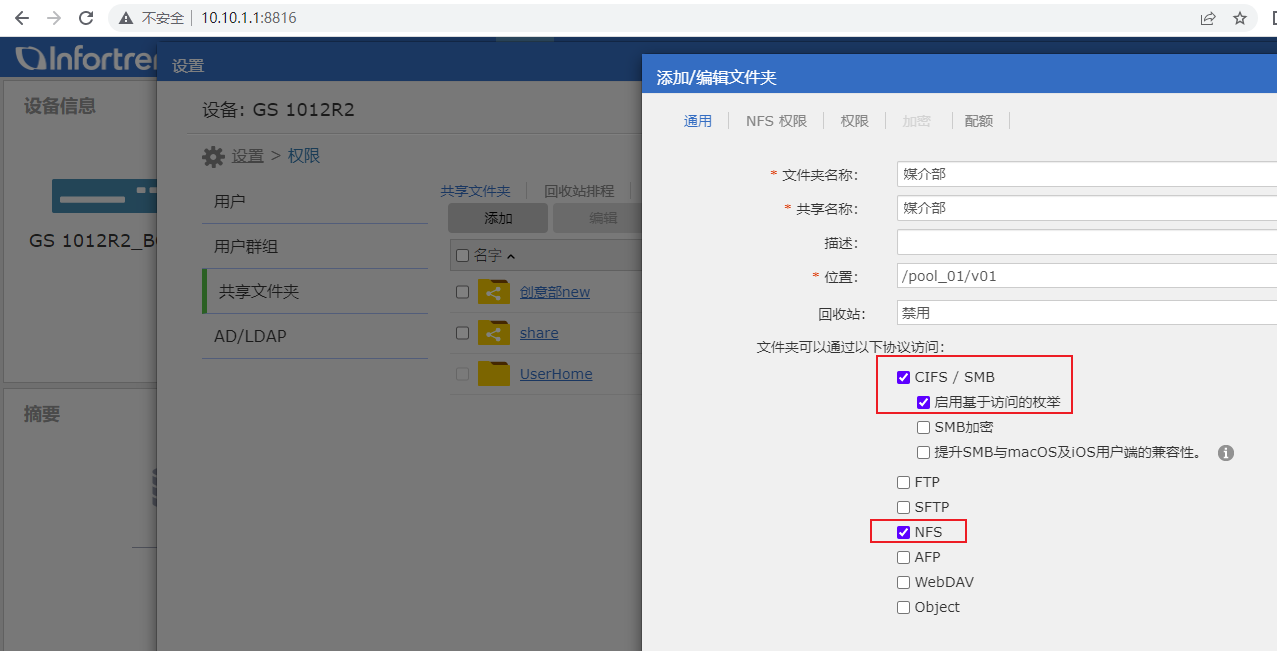This screenshot has height=651, width=1277.
Task: Sort the list by the 名字 column header
Action: click(x=488, y=256)
